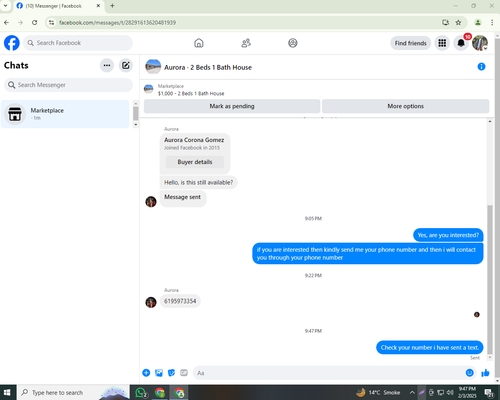
Task: Open the tab search dropdown arrow
Action: click(x=5, y=6)
